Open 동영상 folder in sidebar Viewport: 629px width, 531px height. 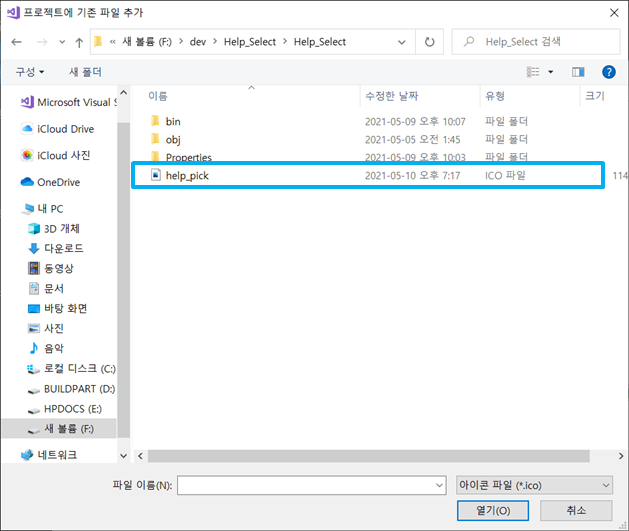(x=51, y=268)
